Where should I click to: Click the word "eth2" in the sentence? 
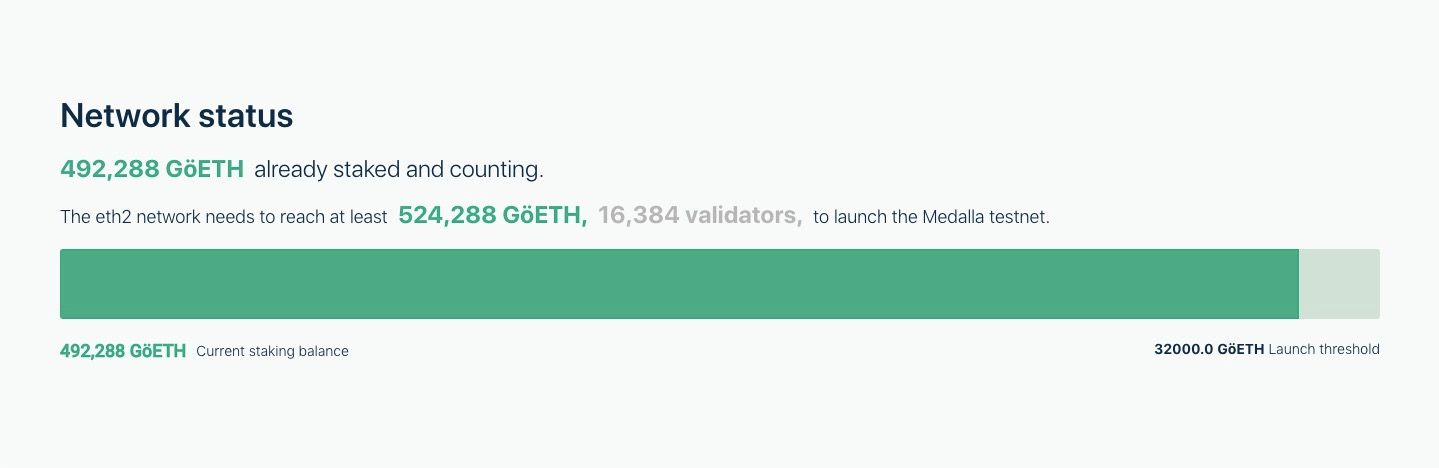click(x=112, y=216)
